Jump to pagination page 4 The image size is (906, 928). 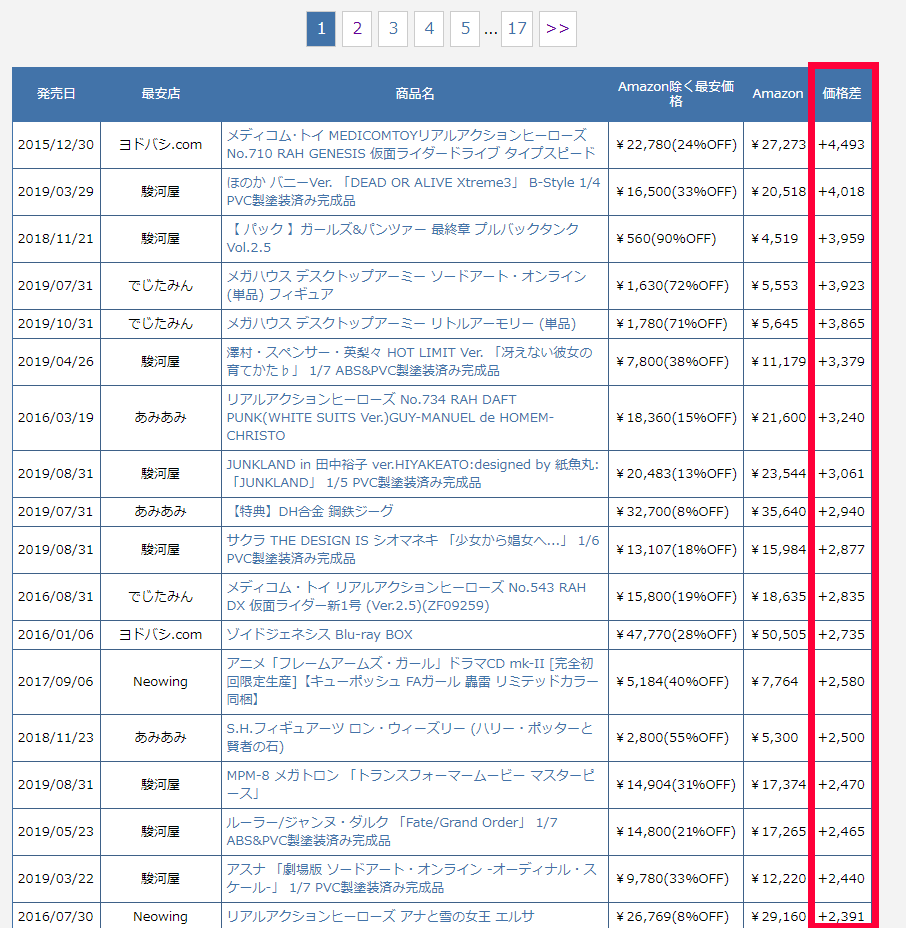pos(429,29)
